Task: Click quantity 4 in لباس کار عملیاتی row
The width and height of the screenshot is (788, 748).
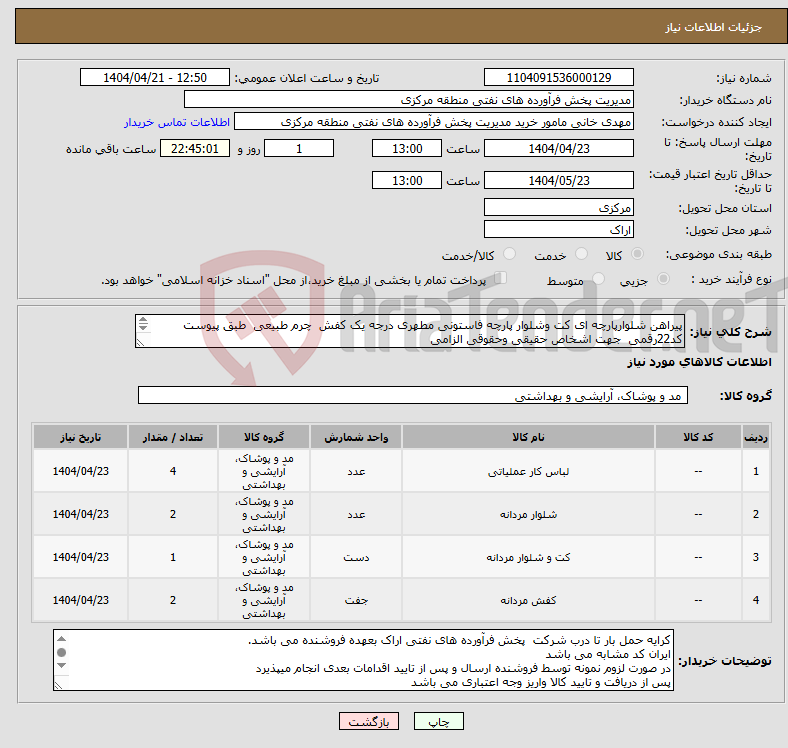Action: tap(173, 472)
